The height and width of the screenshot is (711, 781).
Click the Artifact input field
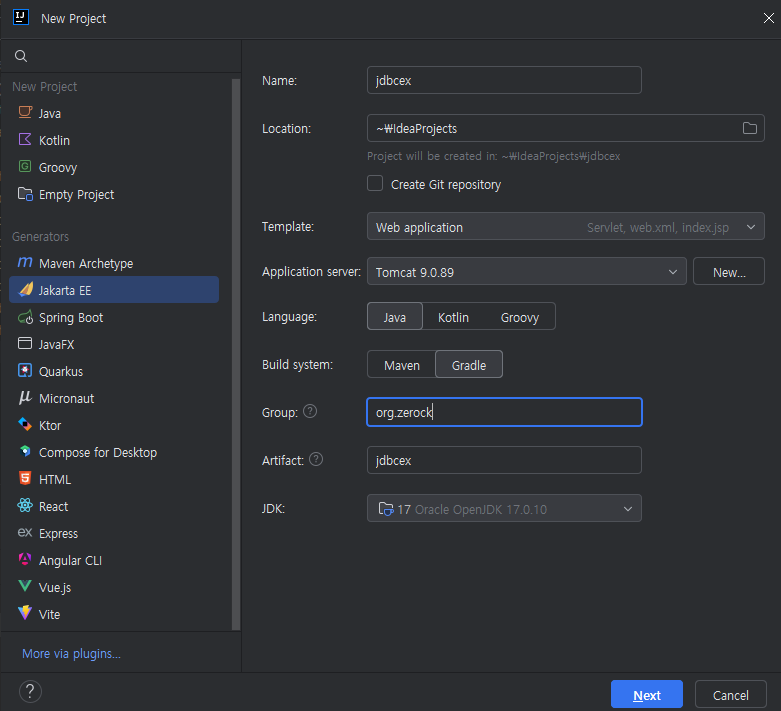point(504,459)
